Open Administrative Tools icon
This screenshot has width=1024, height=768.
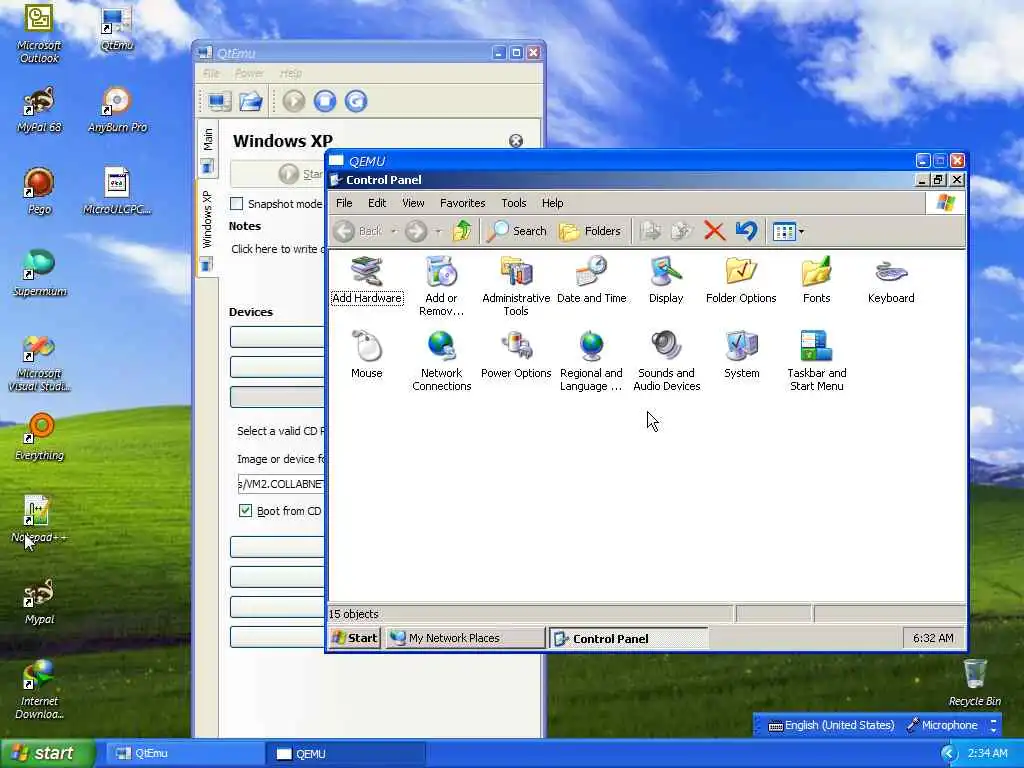pos(516,286)
